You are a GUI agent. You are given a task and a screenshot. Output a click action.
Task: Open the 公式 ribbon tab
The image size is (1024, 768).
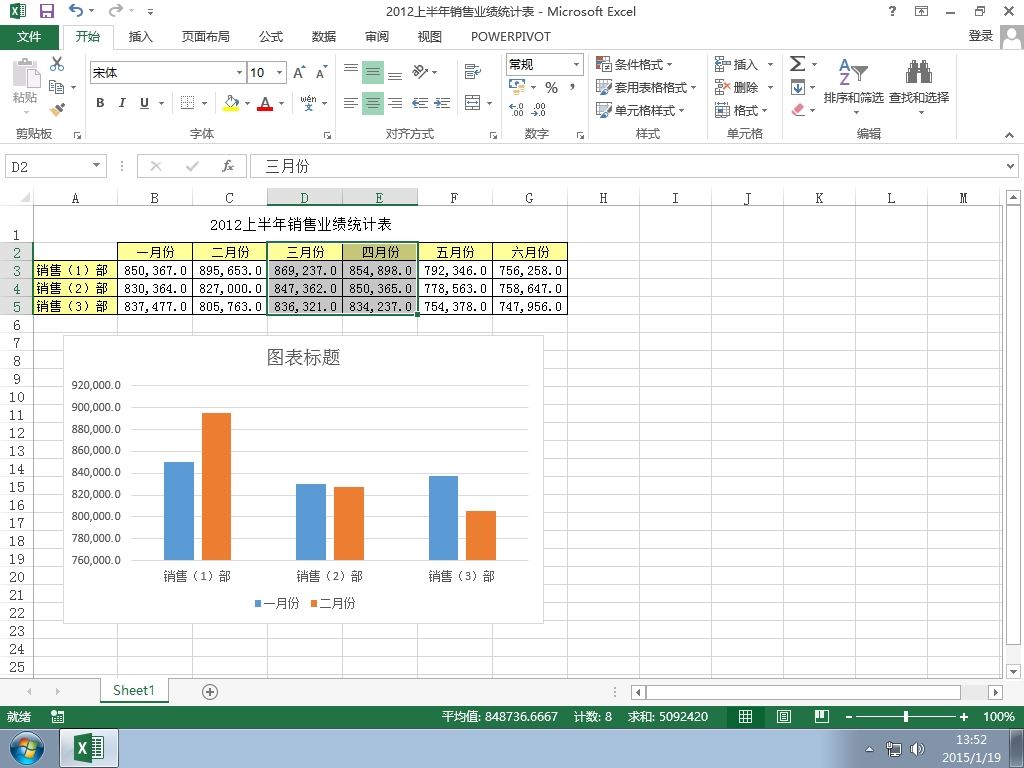click(x=270, y=37)
